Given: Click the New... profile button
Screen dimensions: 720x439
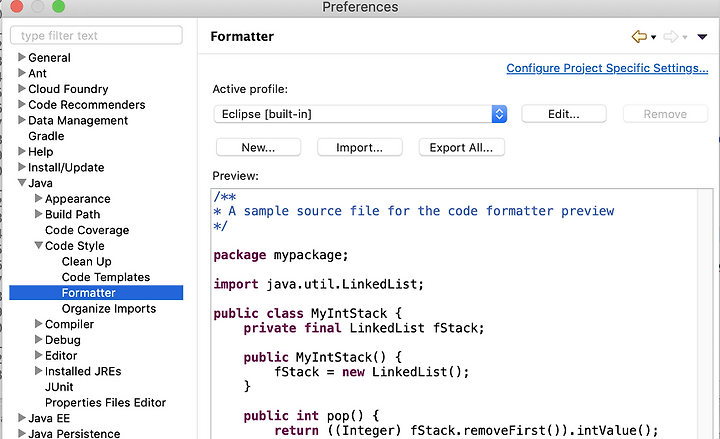Looking at the screenshot, I should 259,147.
